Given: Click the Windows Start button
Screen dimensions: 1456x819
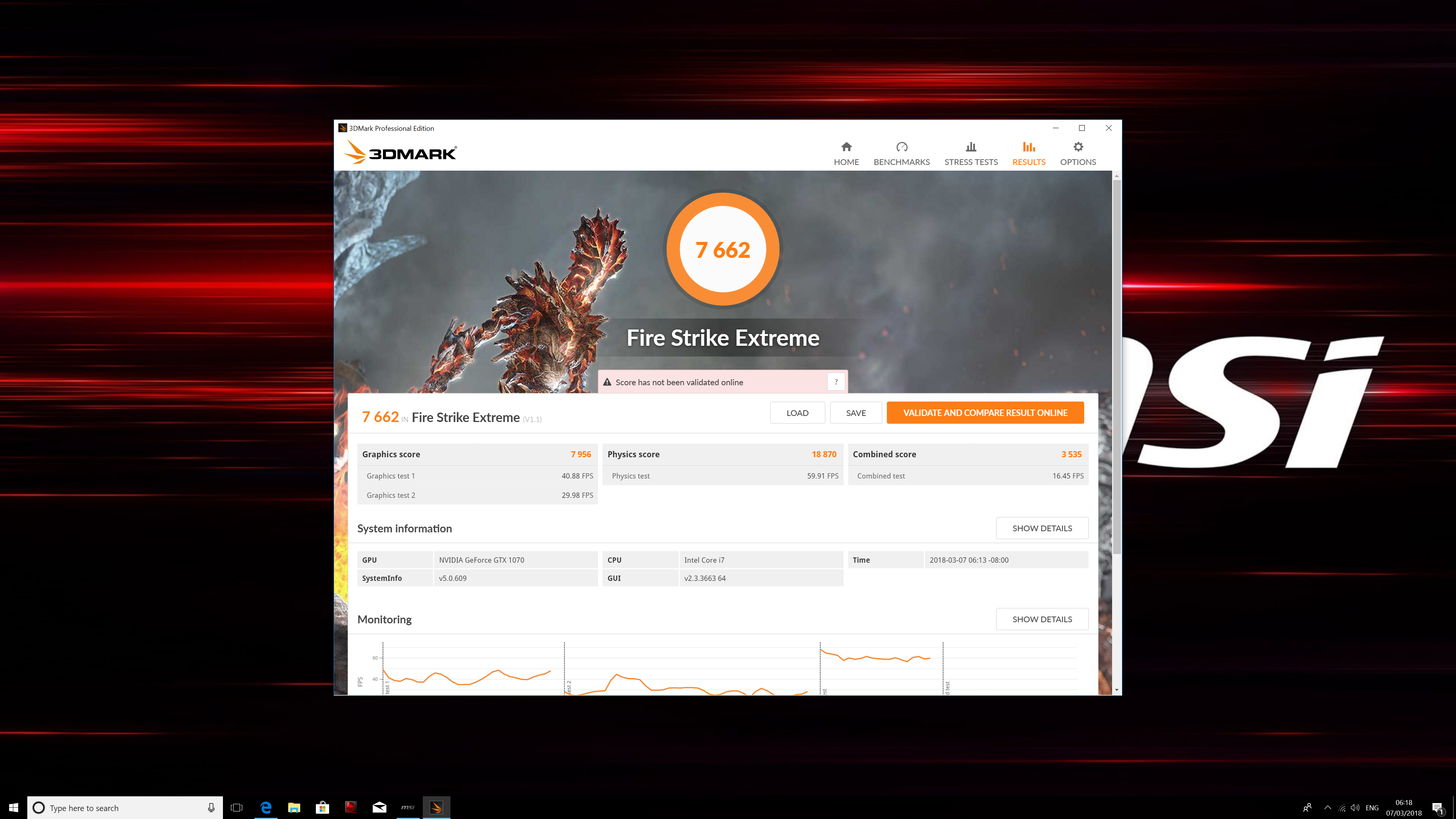Looking at the screenshot, I should point(14,807).
